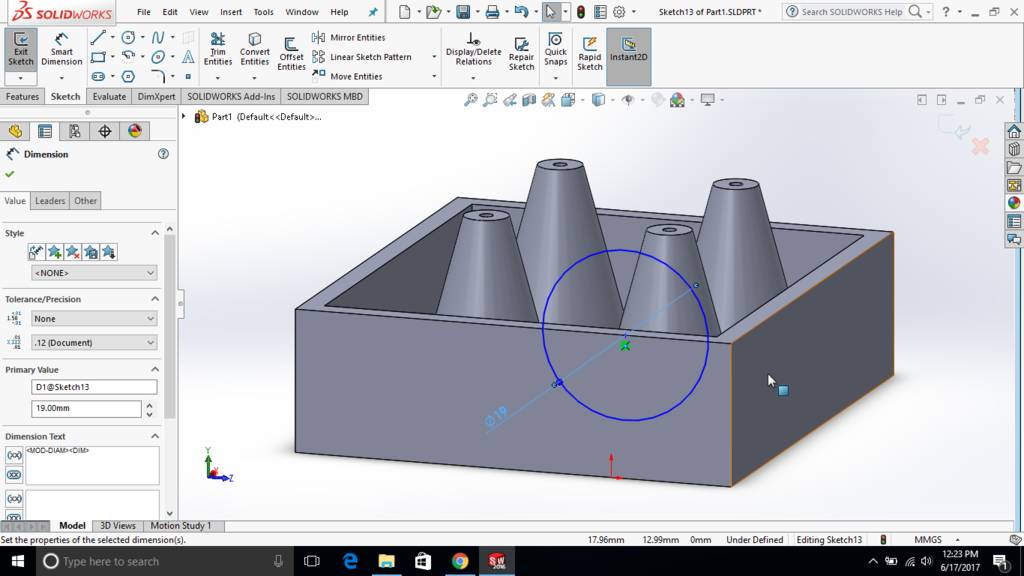Open the .12 (Document) precision dropdown
This screenshot has height=576, width=1024.
pyautogui.click(x=94, y=342)
